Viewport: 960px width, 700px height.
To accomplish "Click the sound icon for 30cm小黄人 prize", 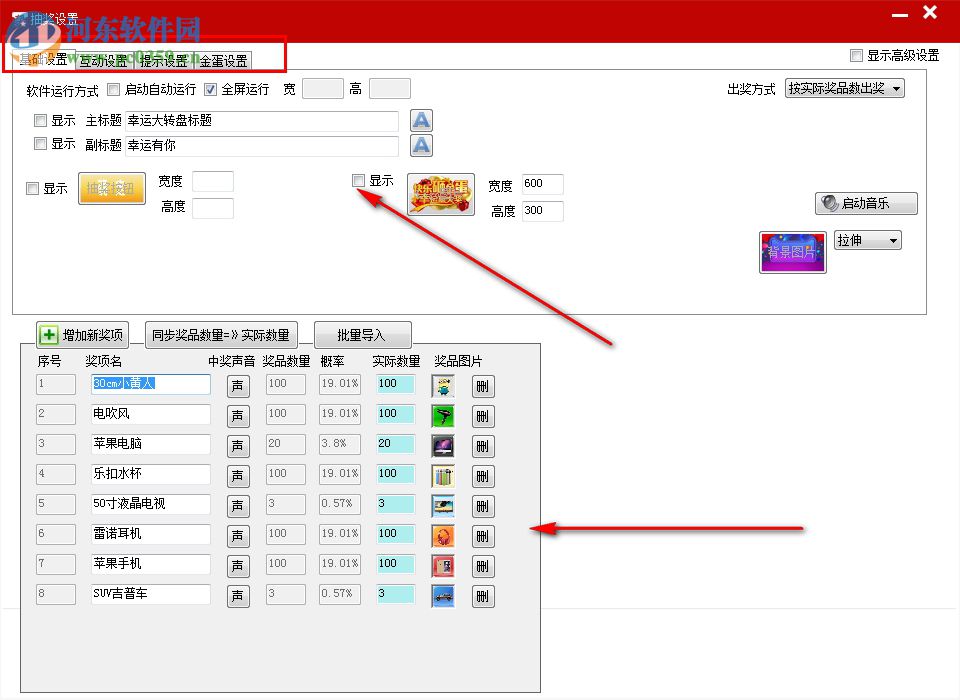I will click(x=238, y=385).
